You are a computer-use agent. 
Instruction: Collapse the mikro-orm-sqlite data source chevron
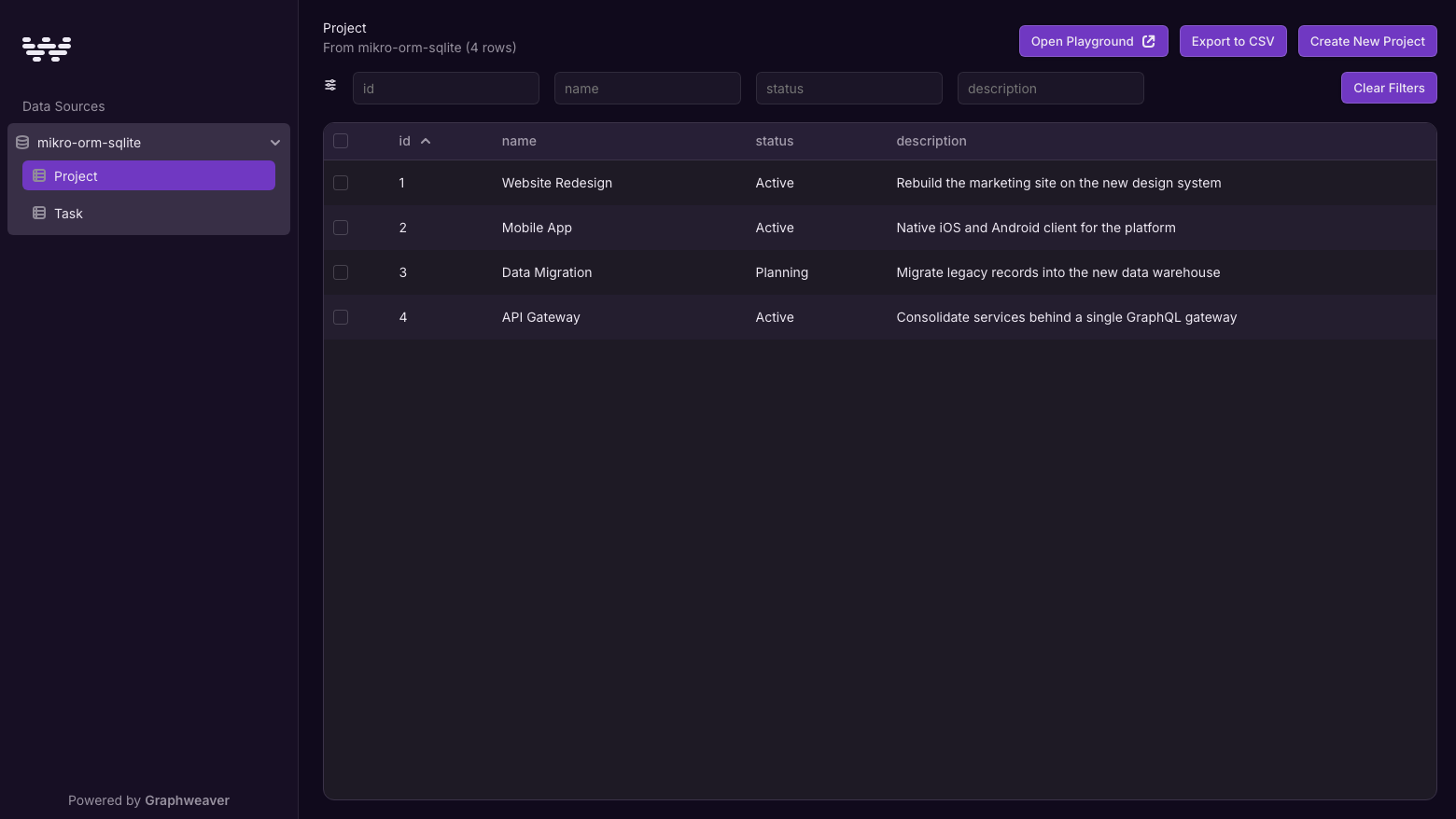click(275, 143)
